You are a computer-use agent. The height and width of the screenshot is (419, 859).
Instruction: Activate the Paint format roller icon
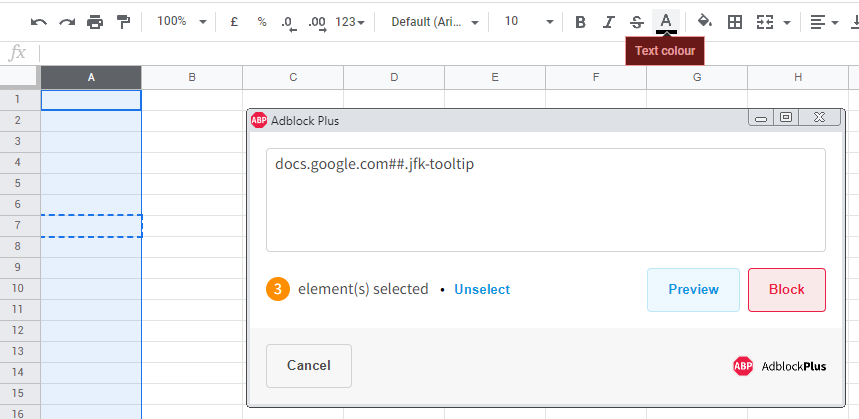[x=124, y=22]
